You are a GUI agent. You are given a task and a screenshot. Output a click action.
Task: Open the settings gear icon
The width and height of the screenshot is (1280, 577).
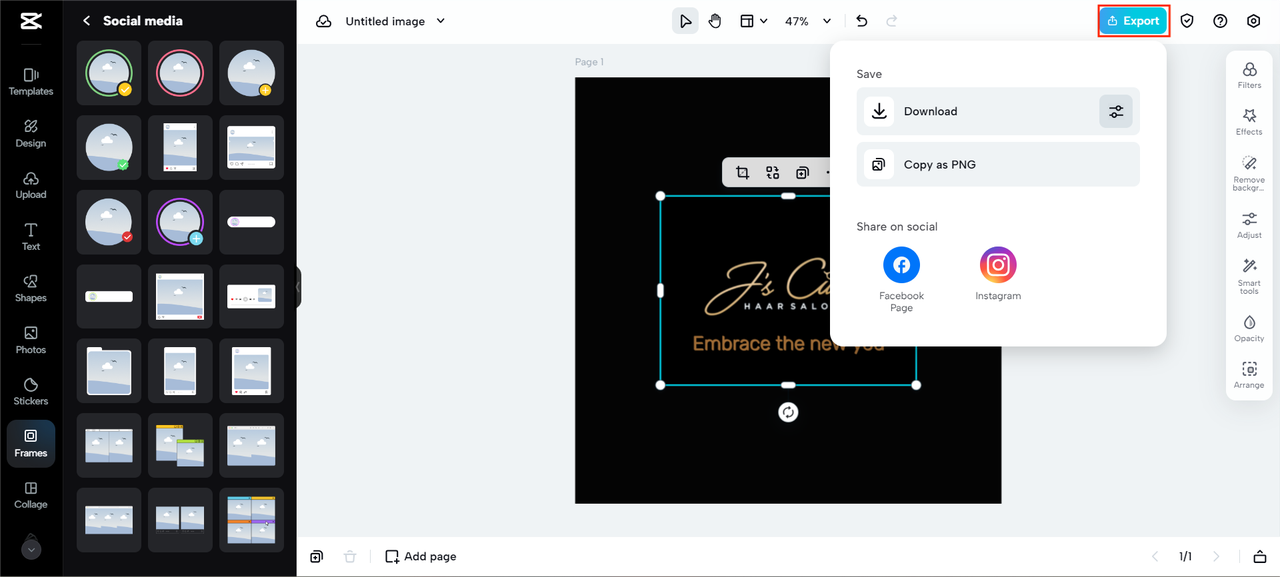tap(1254, 21)
